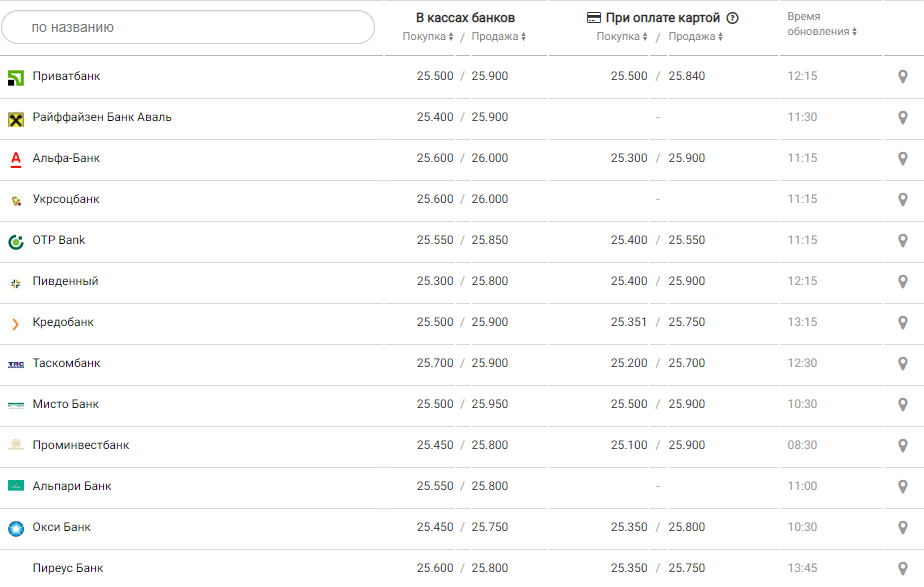Select the В кассах банков column header
Image resolution: width=924 pixels, height=587 pixels.
[465, 18]
